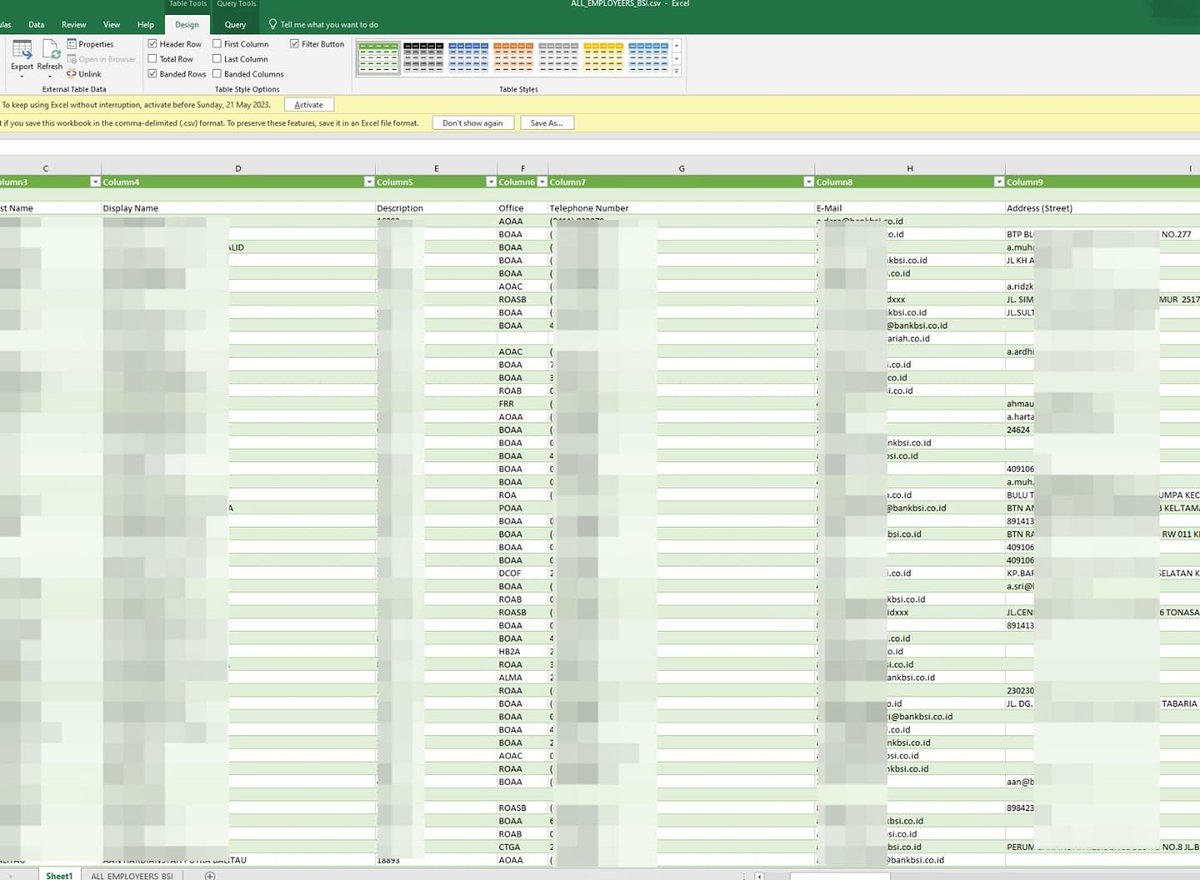Screen dimensions: 1200x880
Task: Switch to the Review ribbon tab
Action: [x=74, y=24]
